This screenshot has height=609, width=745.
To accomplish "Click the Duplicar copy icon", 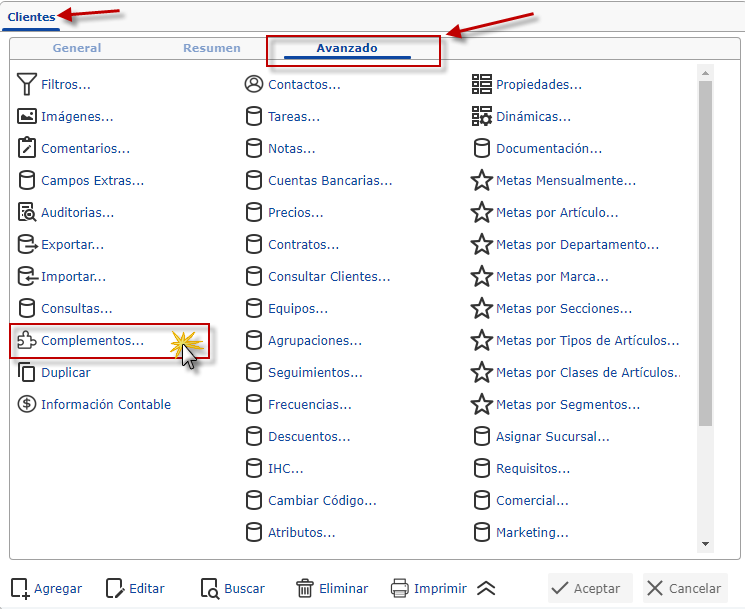I will point(27,372).
